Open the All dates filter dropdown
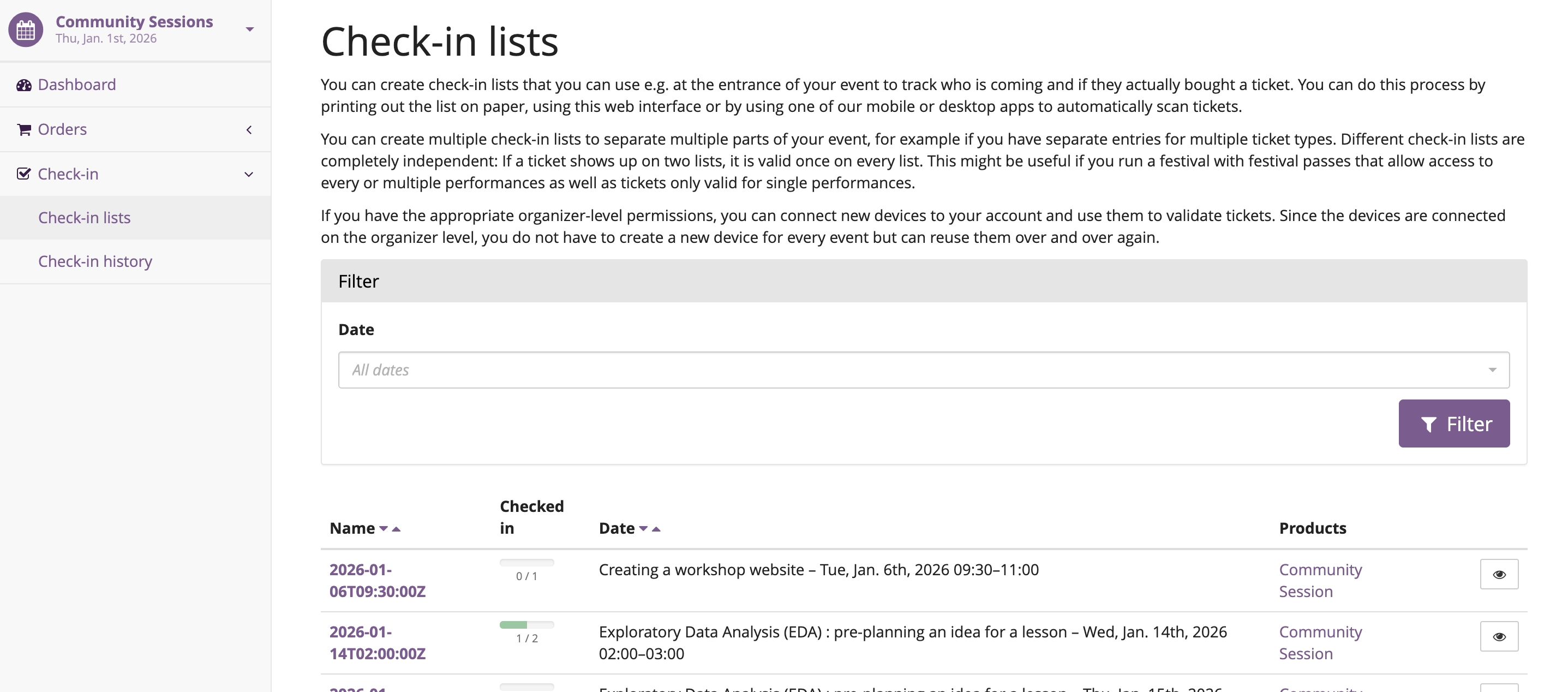The width and height of the screenshot is (1568, 692). click(1493, 369)
